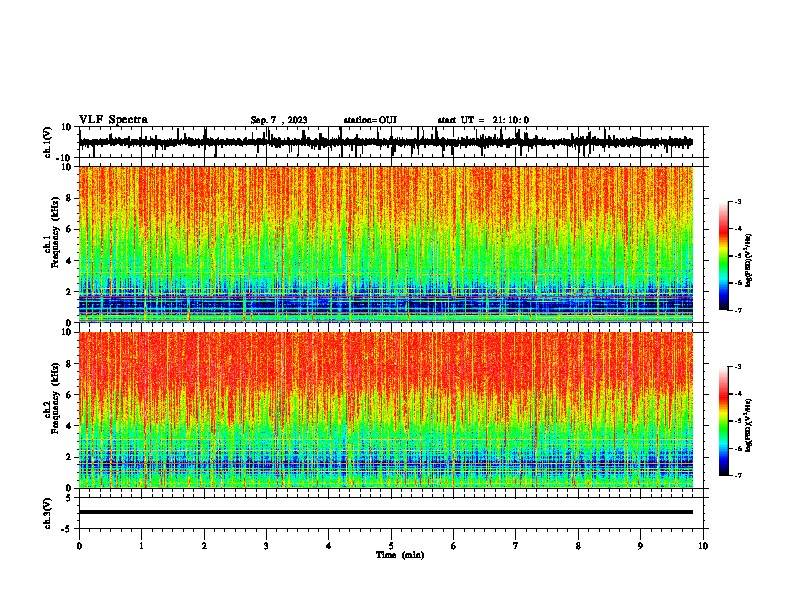Viewport: 792px width, 612px height.
Task: Click the 8 kHz tick on ch.1 frequency axis
Action: click(69, 198)
